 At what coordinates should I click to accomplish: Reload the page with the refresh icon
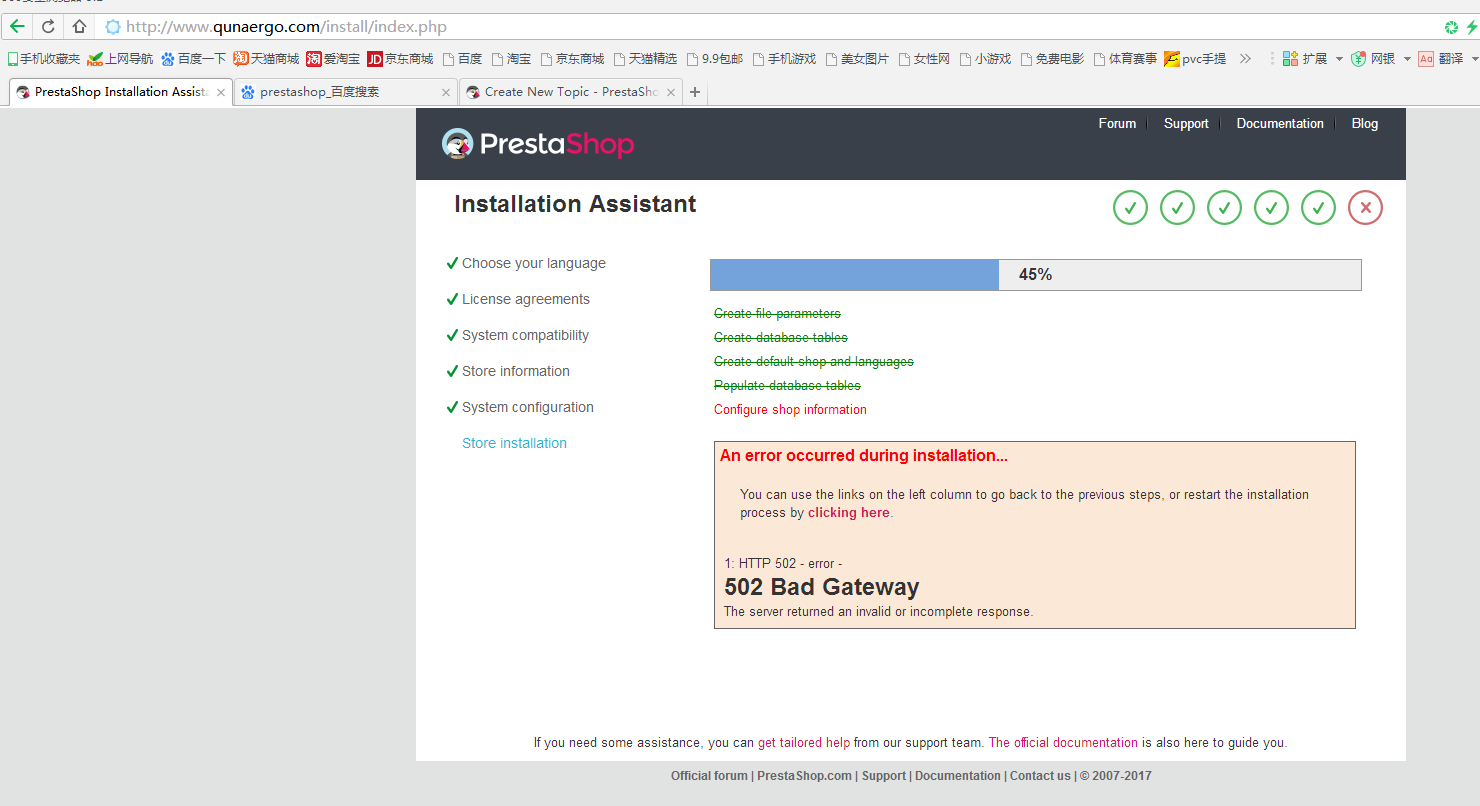pos(48,27)
